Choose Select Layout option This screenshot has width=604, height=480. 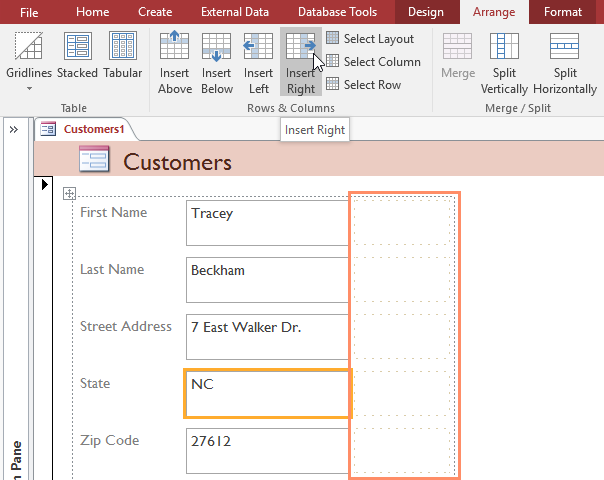coord(370,39)
